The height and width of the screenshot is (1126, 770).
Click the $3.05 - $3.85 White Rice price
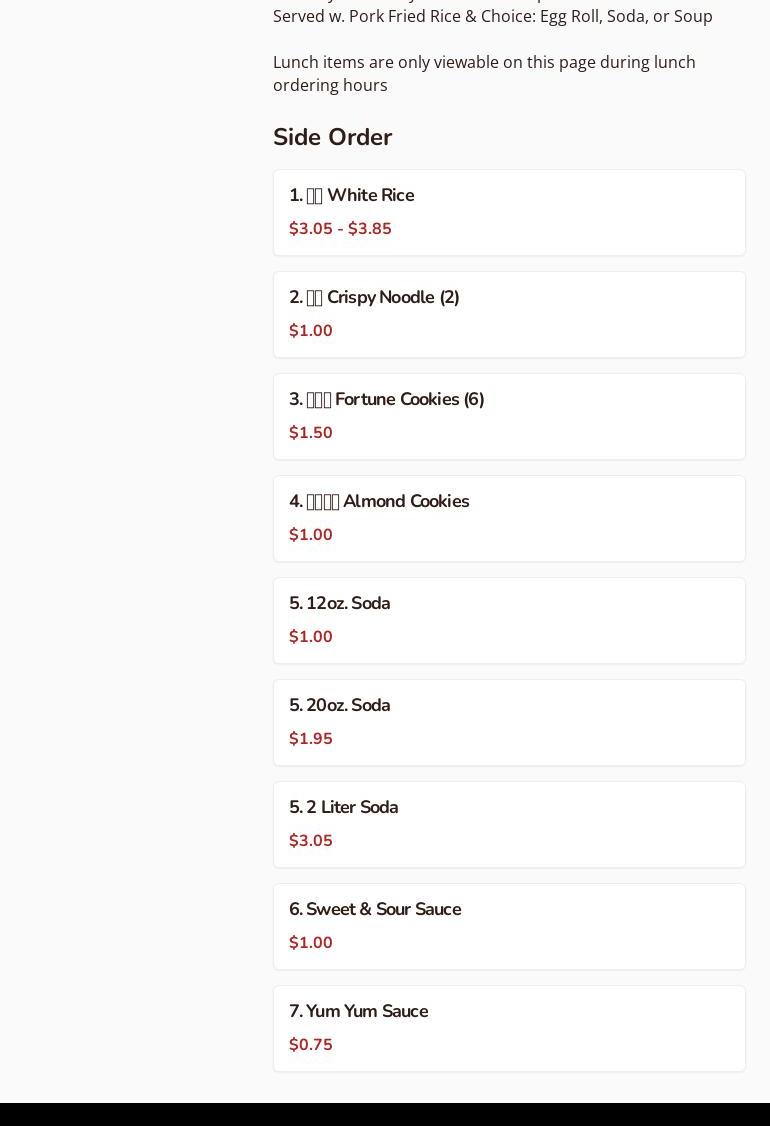tap(340, 229)
